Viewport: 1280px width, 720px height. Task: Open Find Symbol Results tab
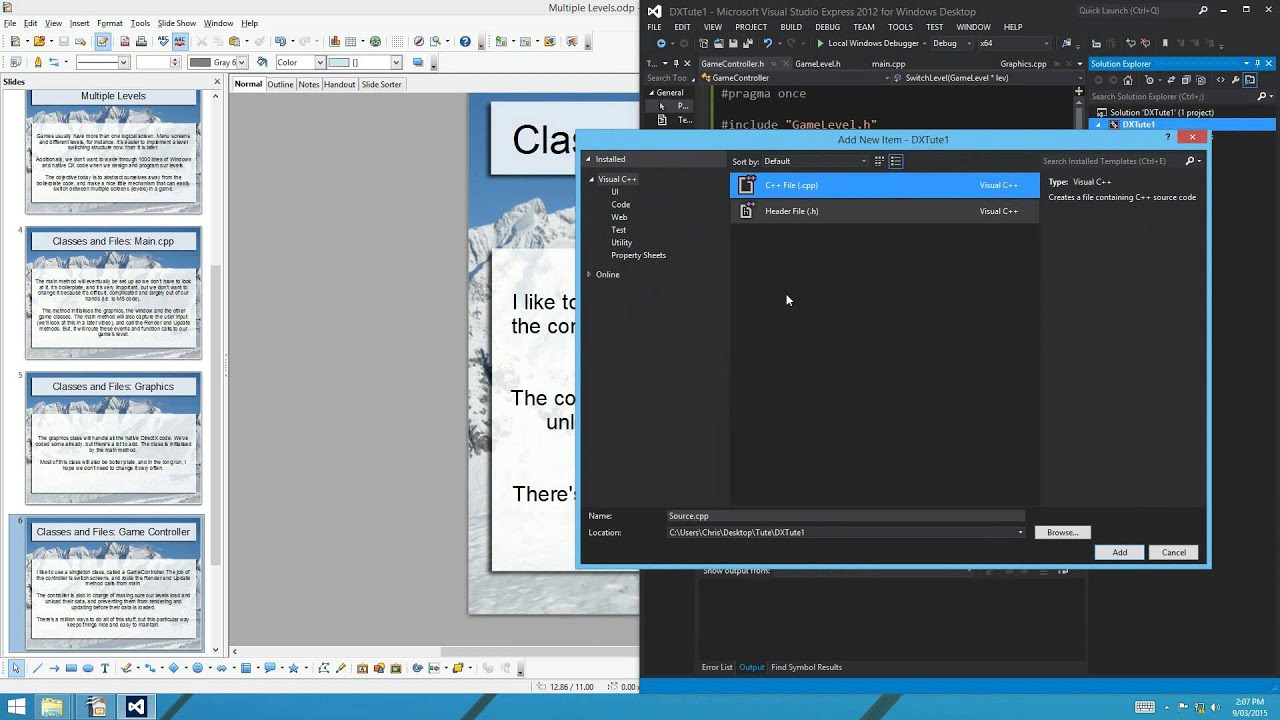(x=806, y=667)
